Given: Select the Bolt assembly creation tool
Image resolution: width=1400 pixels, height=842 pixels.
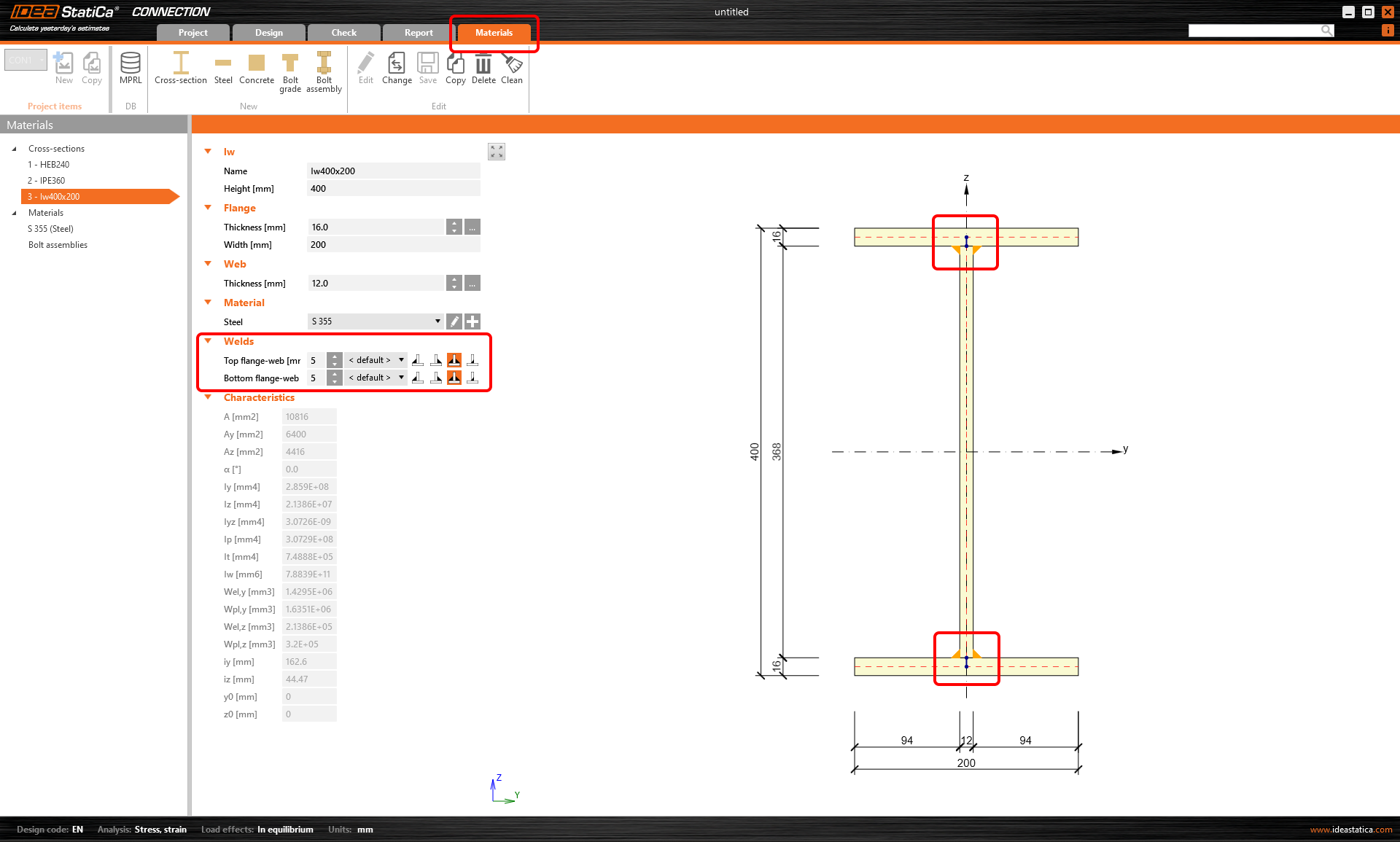Looking at the screenshot, I should 324,69.
